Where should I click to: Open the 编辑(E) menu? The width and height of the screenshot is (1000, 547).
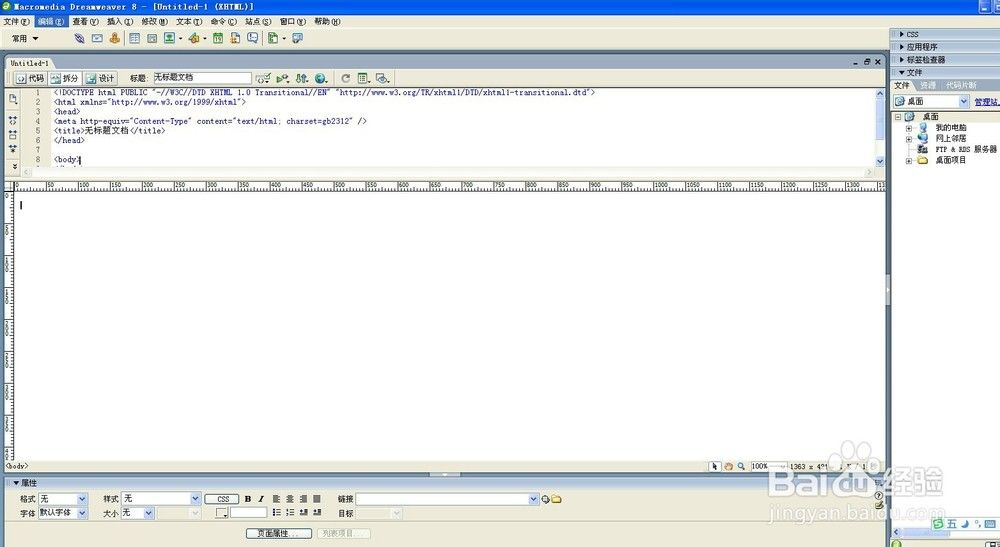(50, 22)
